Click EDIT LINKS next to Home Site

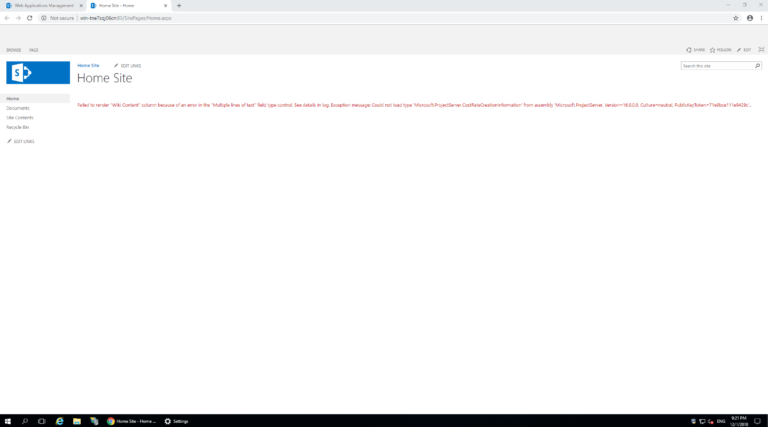click(127, 66)
